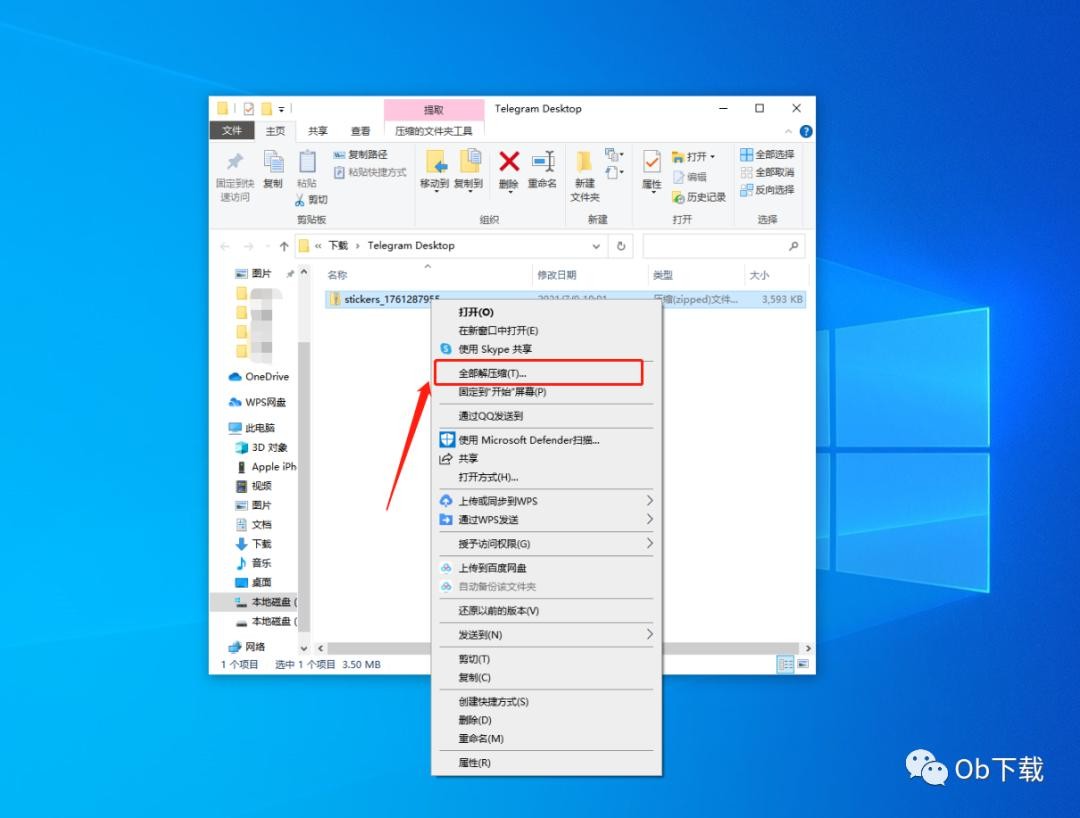The width and height of the screenshot is (1080, 818).
Task: Scan with Microsoft Defender menu entry
Action: 529,440
